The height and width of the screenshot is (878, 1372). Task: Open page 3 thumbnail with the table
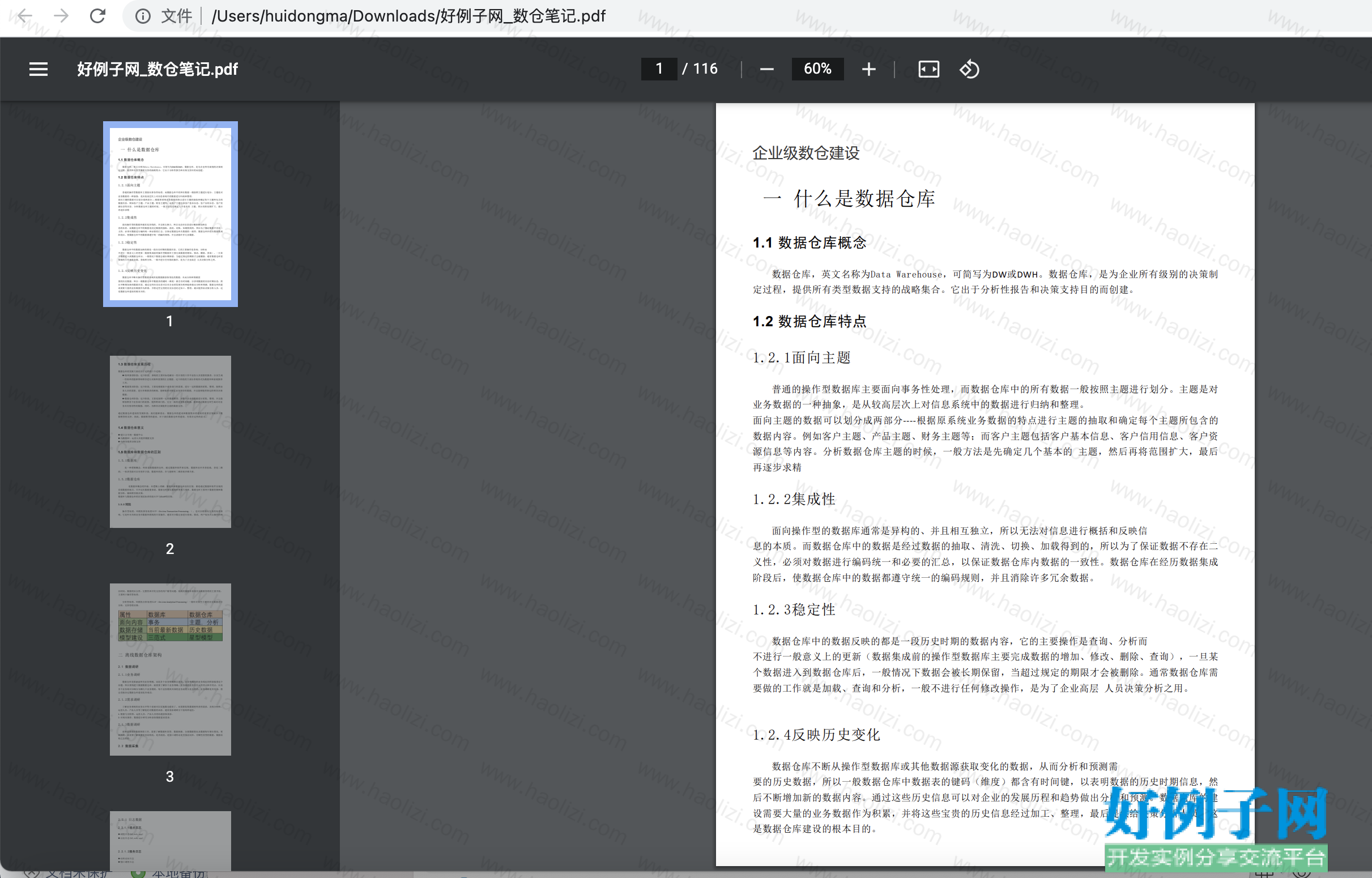click(171, 670)
